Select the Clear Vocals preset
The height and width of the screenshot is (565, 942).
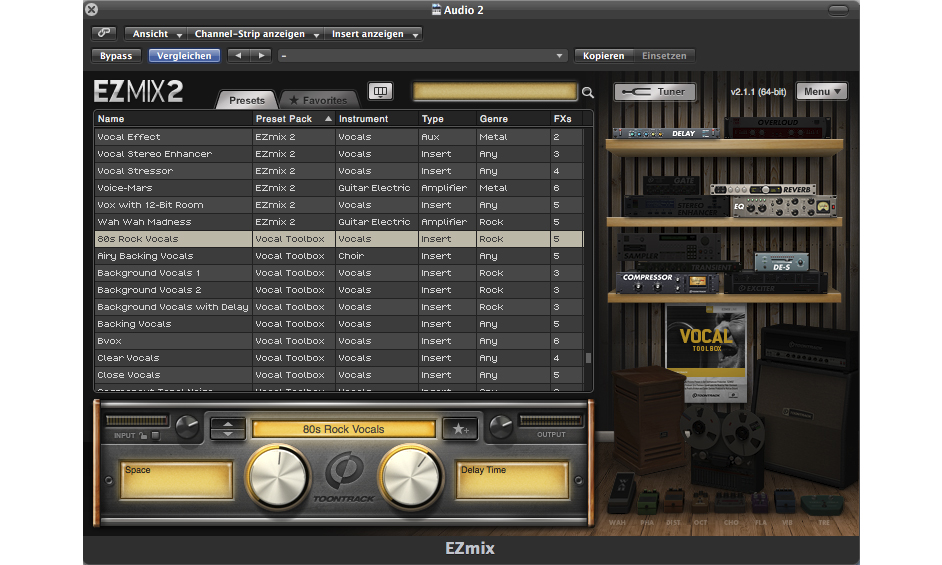pyautogui.click(x=339, y=358)
